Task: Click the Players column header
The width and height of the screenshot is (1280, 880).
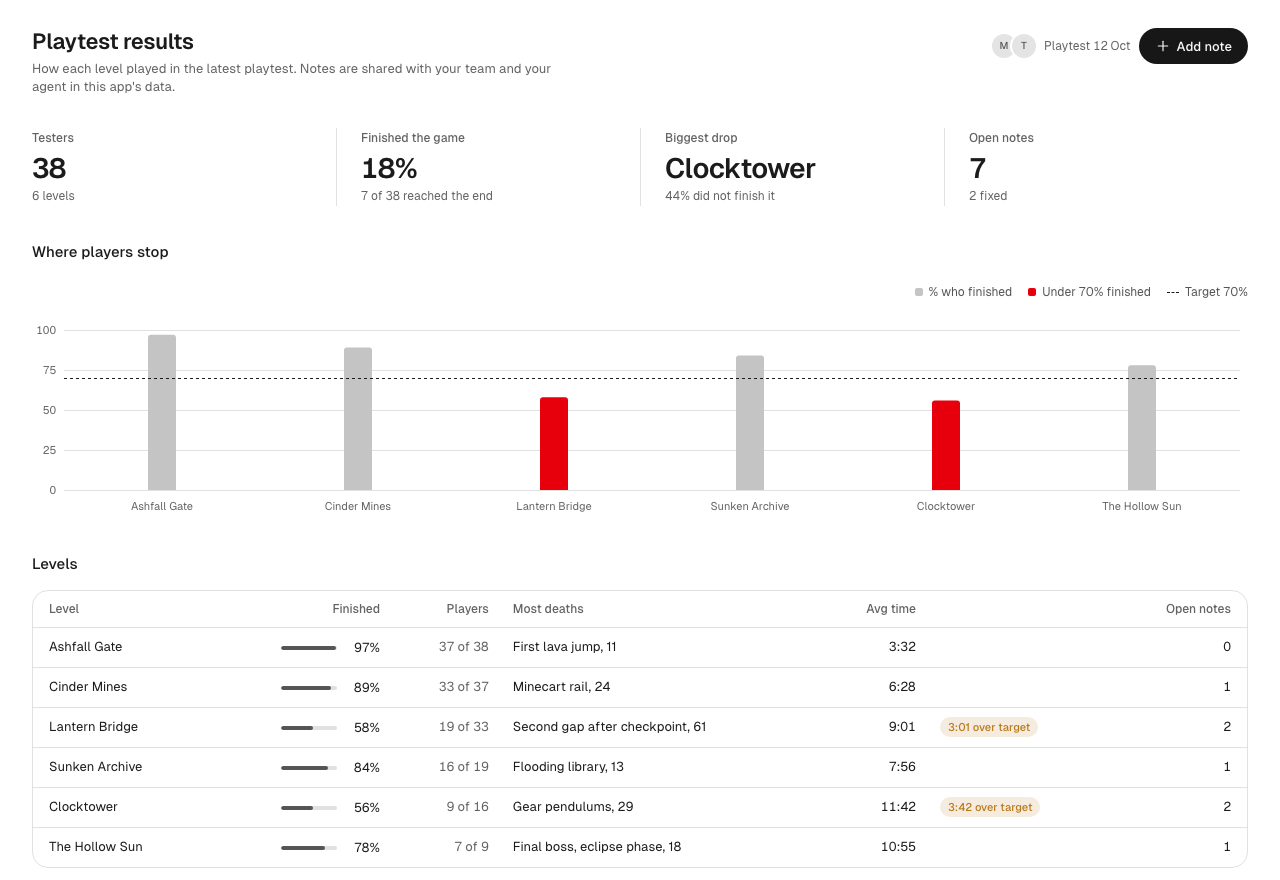Action: (467, 609)
